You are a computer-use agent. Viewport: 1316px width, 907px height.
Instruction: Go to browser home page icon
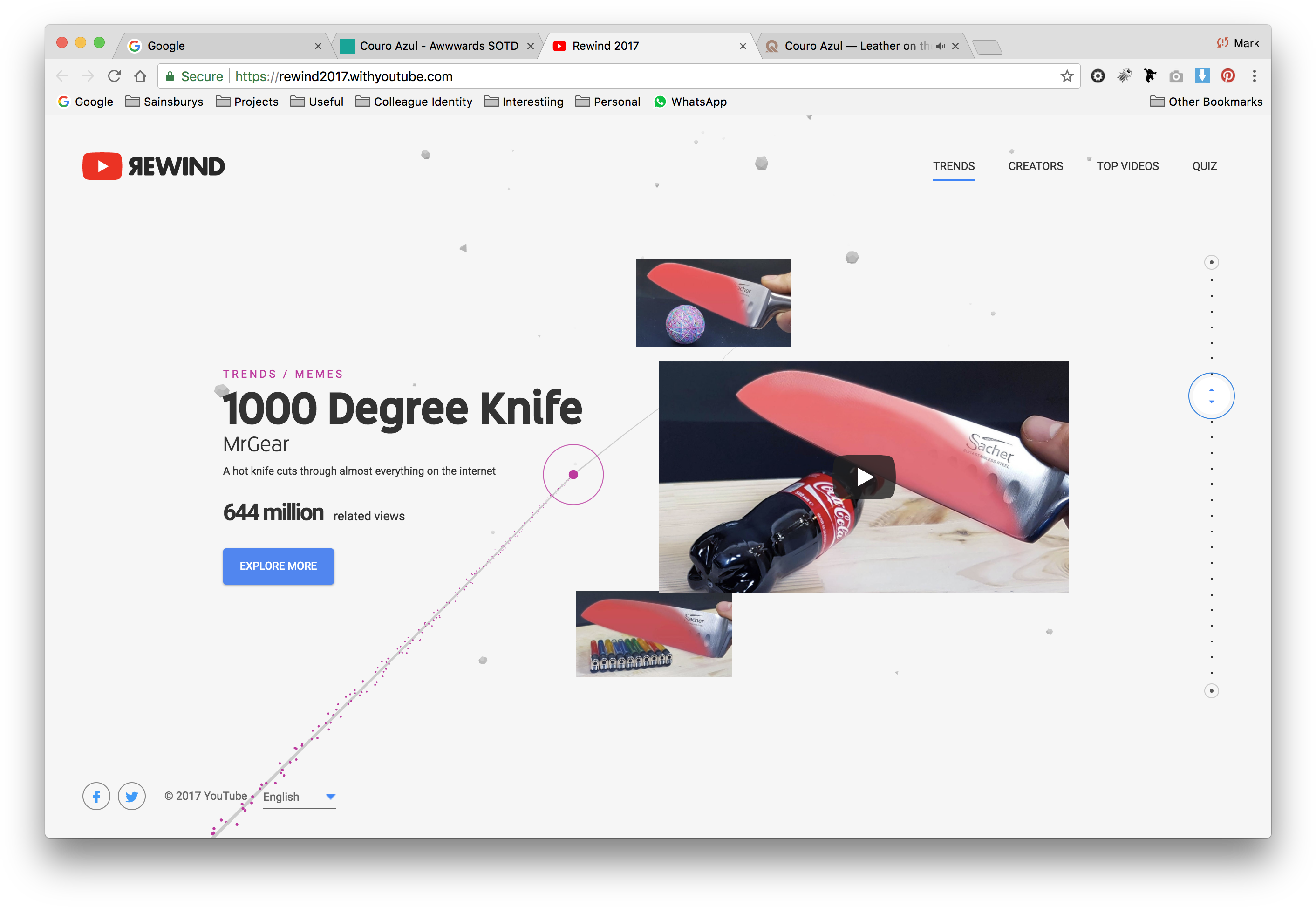140,76
